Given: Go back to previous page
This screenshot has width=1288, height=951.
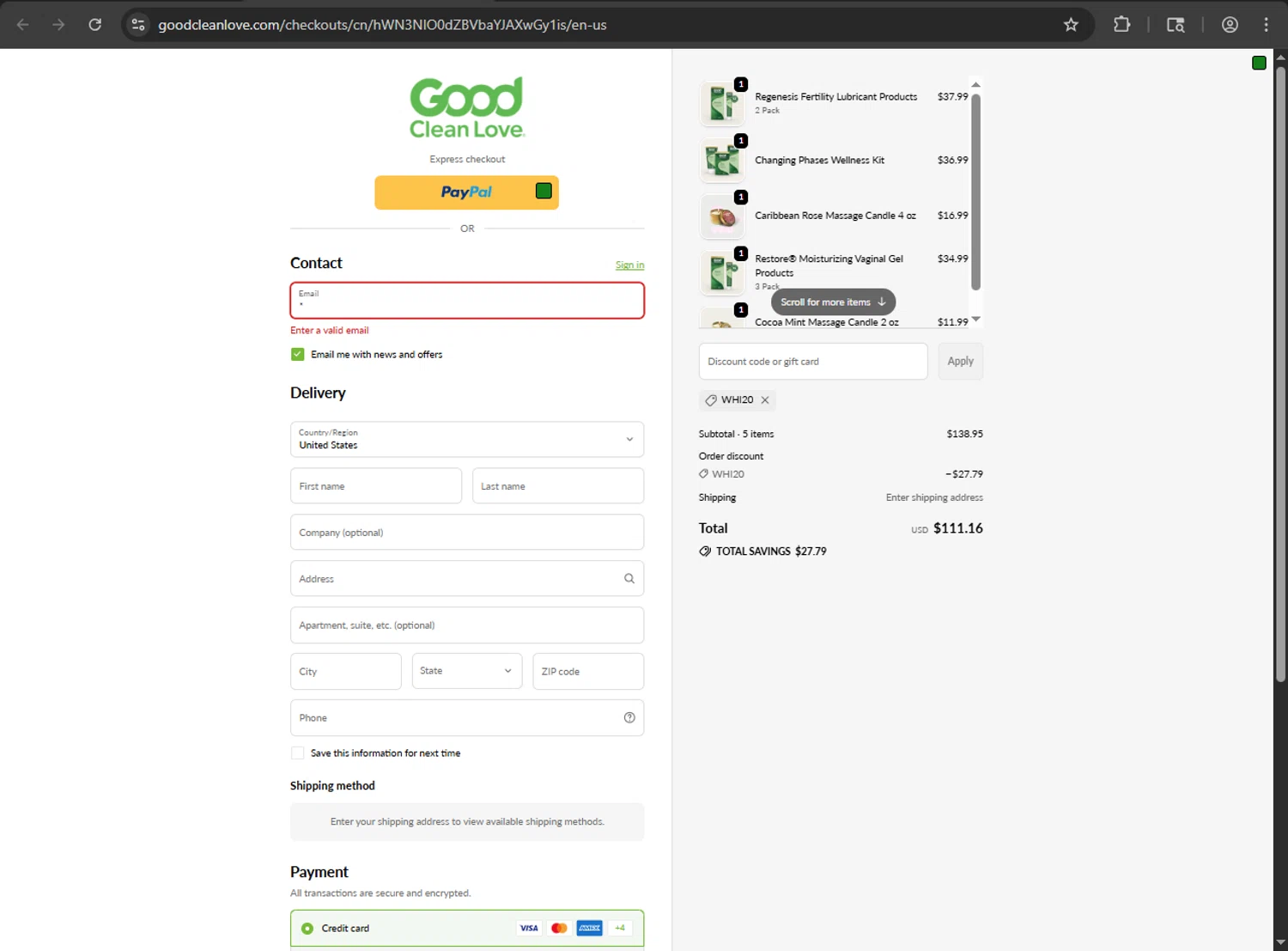Looking at the screenshot, I should (23, 25).
